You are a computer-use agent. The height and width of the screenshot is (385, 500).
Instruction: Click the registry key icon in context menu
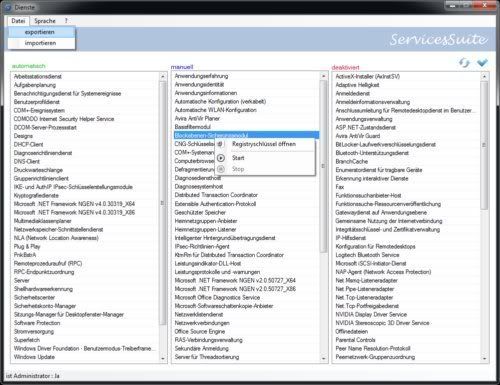coord(220,144)
